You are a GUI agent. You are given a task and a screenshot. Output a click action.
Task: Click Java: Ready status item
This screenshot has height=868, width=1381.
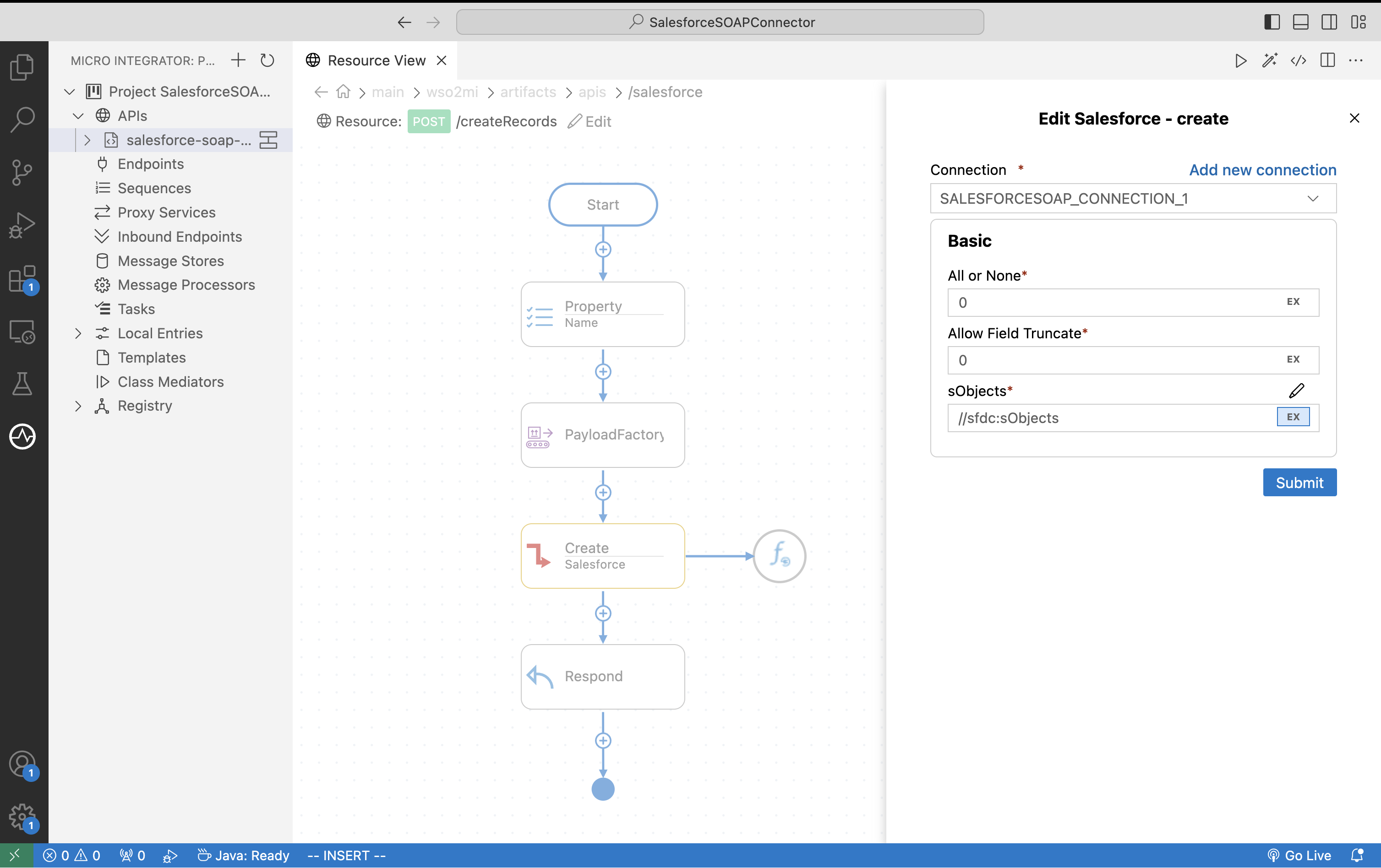click(243, 855)
